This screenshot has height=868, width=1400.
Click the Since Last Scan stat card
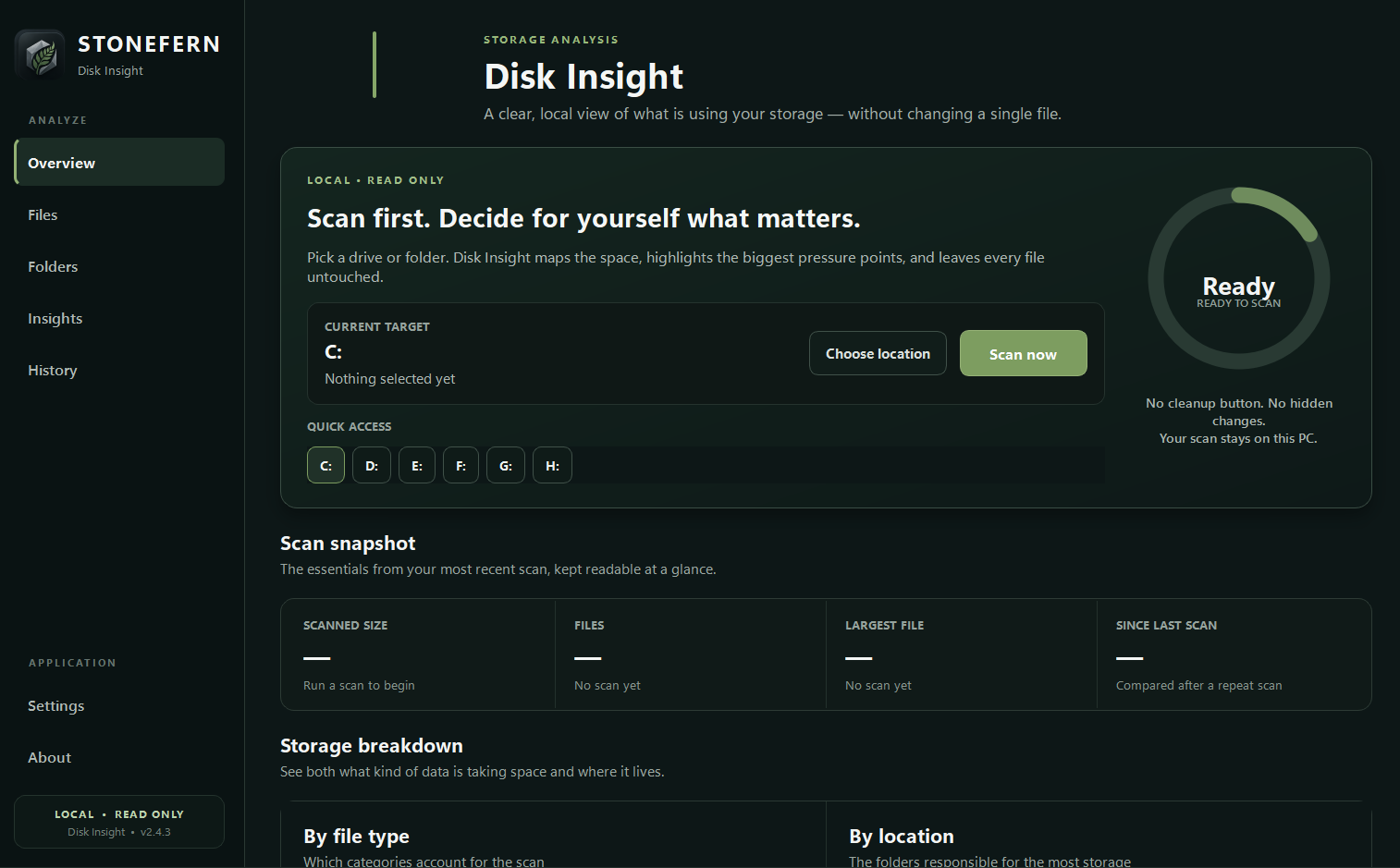click(1234, 654)
